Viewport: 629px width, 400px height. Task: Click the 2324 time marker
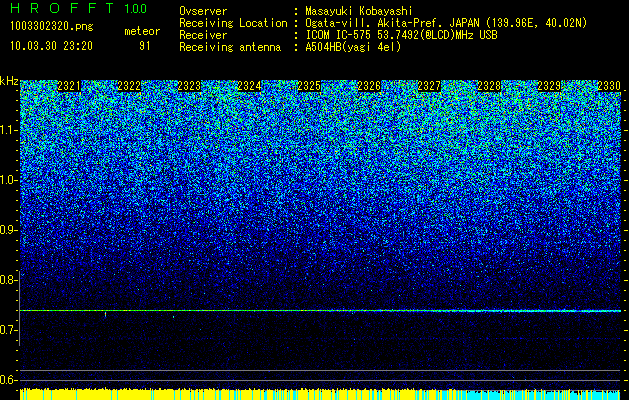tap(249, 86)
